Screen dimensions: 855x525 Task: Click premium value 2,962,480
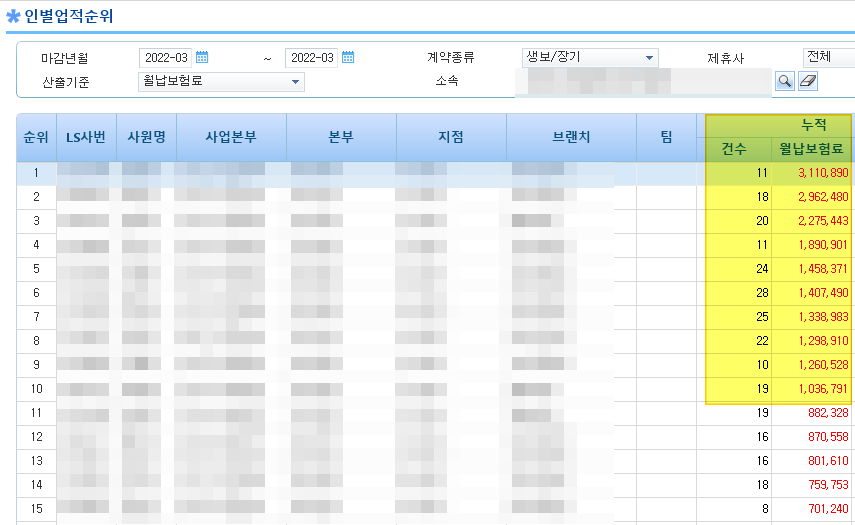(x=823, y=197)
